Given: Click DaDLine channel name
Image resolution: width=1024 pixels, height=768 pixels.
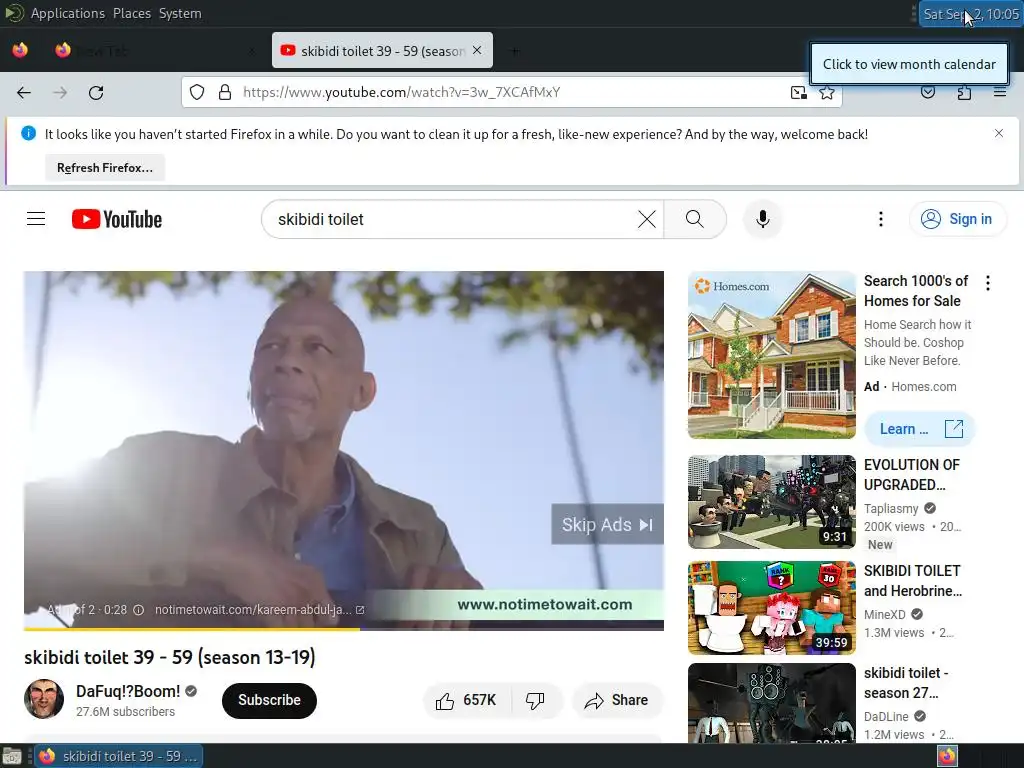Looking at the screenshot, I should [x=887, y=716].
